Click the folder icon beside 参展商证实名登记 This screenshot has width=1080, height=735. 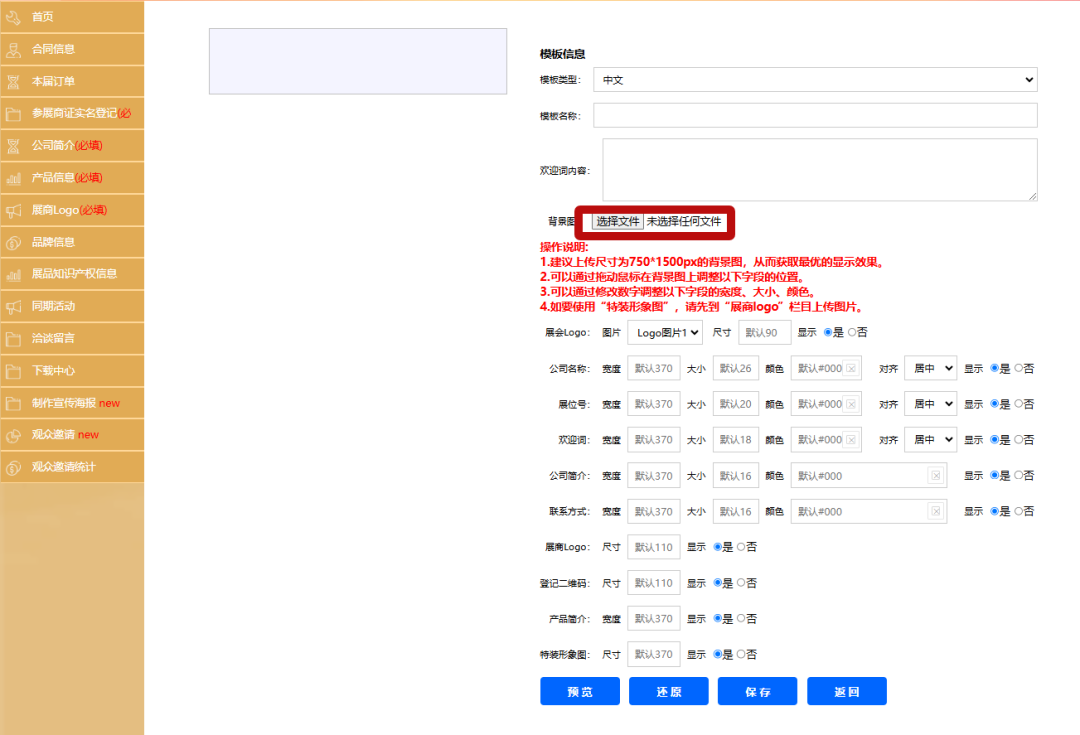click(13, 114)
